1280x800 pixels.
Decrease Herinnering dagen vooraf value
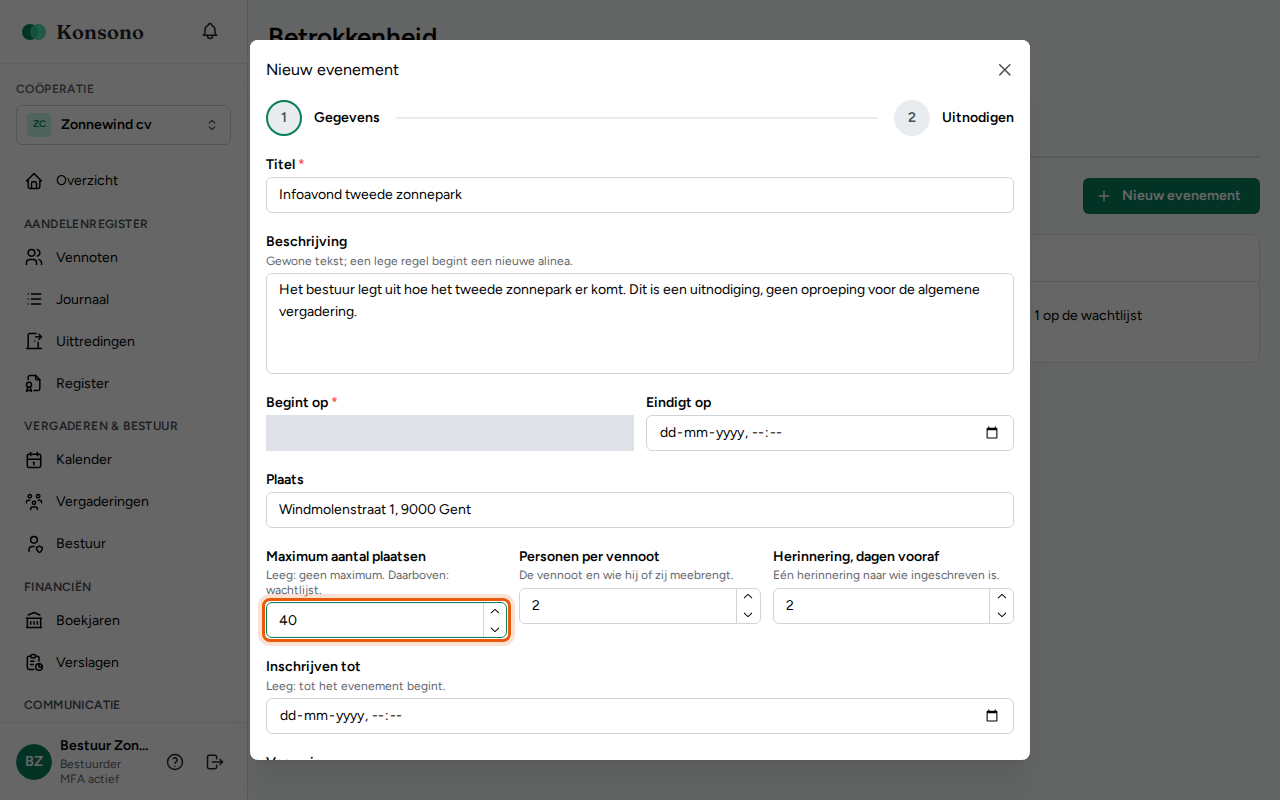[1002, 615]
